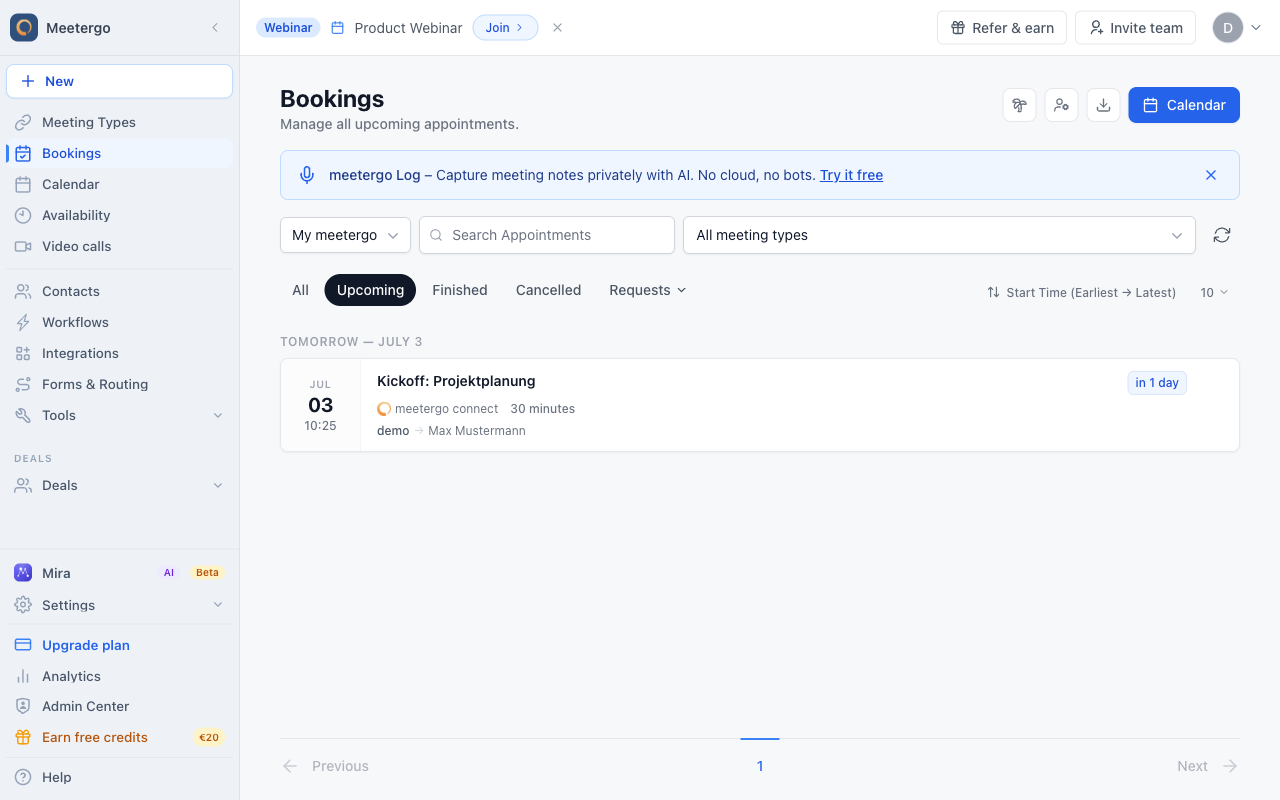This screenshot has width=1280, height=800.
Task: Click the New button
Action: click(x=120, y=81)
